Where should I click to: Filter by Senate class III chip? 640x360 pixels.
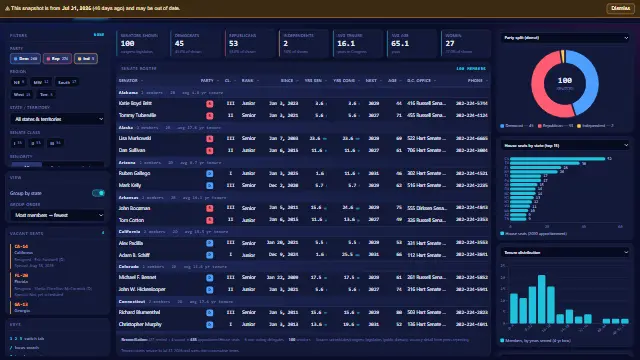pos(55,143)
